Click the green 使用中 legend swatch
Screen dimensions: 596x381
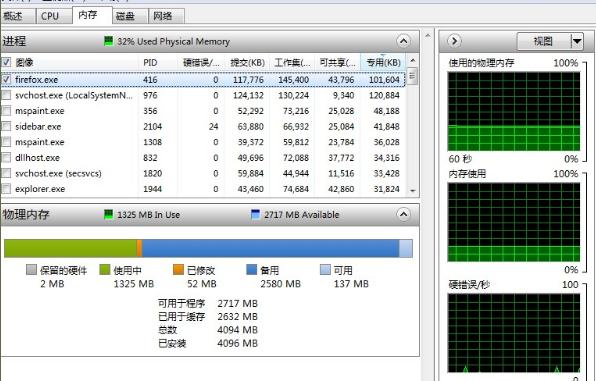click(105, 270)
